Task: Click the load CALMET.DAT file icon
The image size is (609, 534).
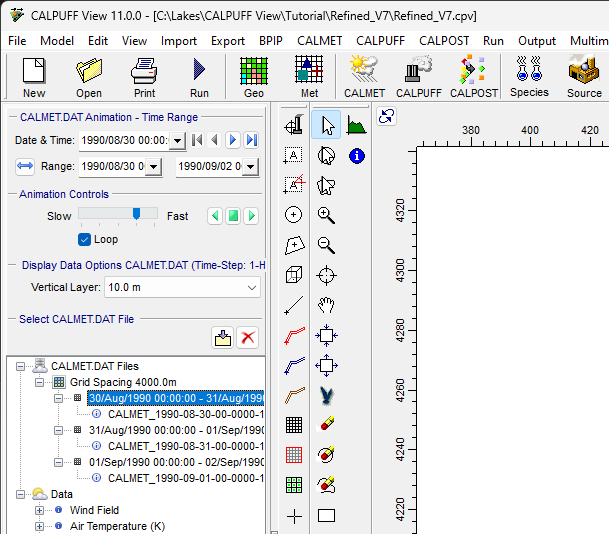Action: click(223, 337)
